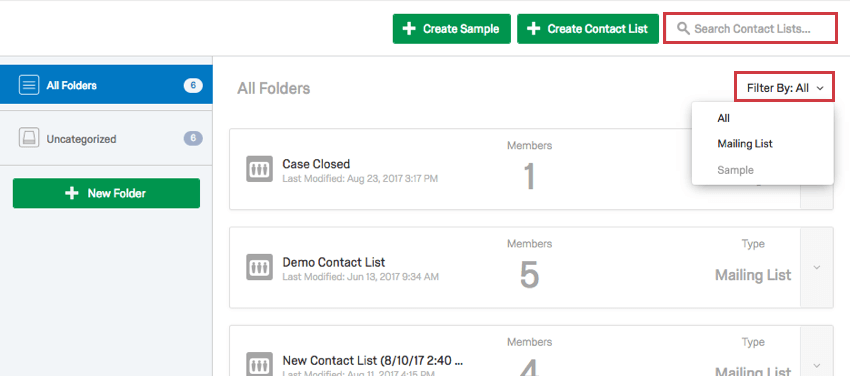This screenshot has width=850, height=376.
Task: Click the Demo Contact List people icon
Action: [259, 267]
